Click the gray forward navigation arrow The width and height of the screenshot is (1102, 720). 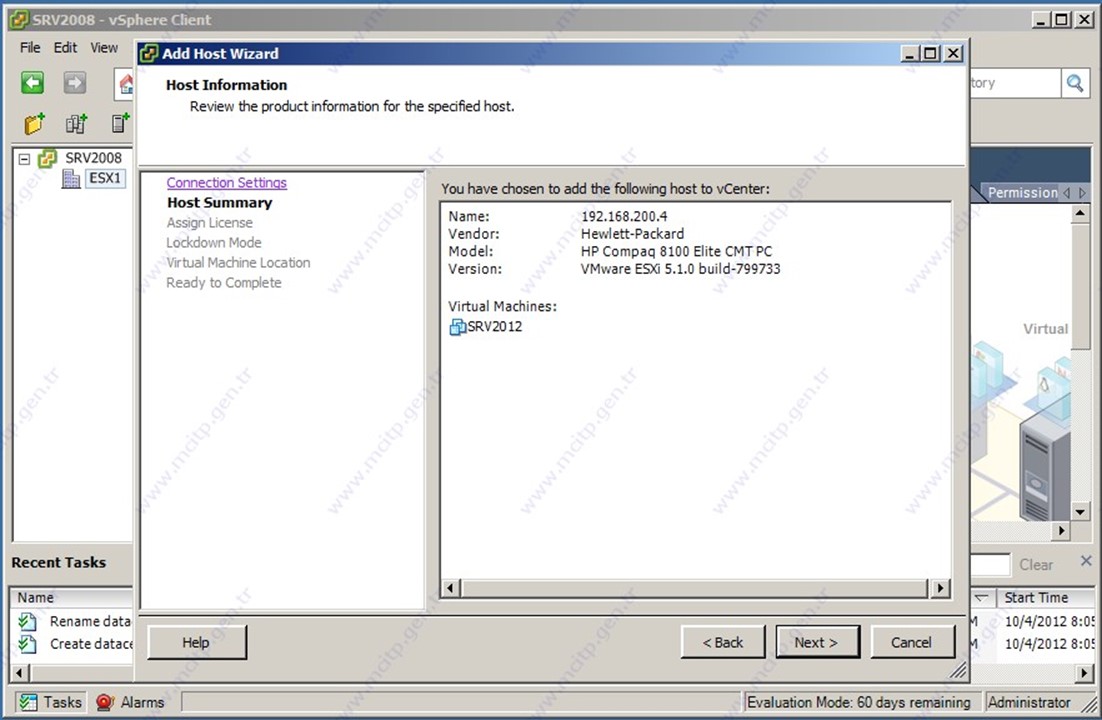pos(74,83)
